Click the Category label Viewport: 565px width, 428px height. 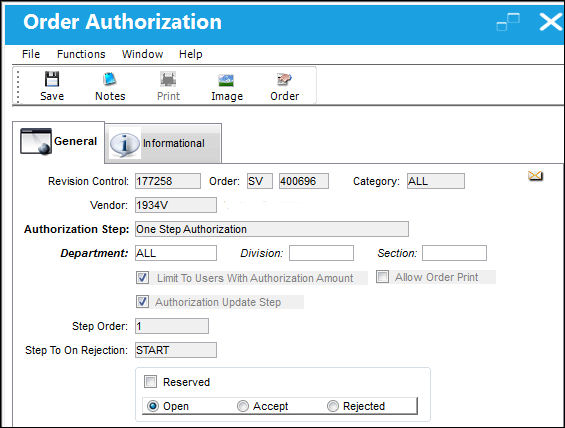click(x=376, y=181)
